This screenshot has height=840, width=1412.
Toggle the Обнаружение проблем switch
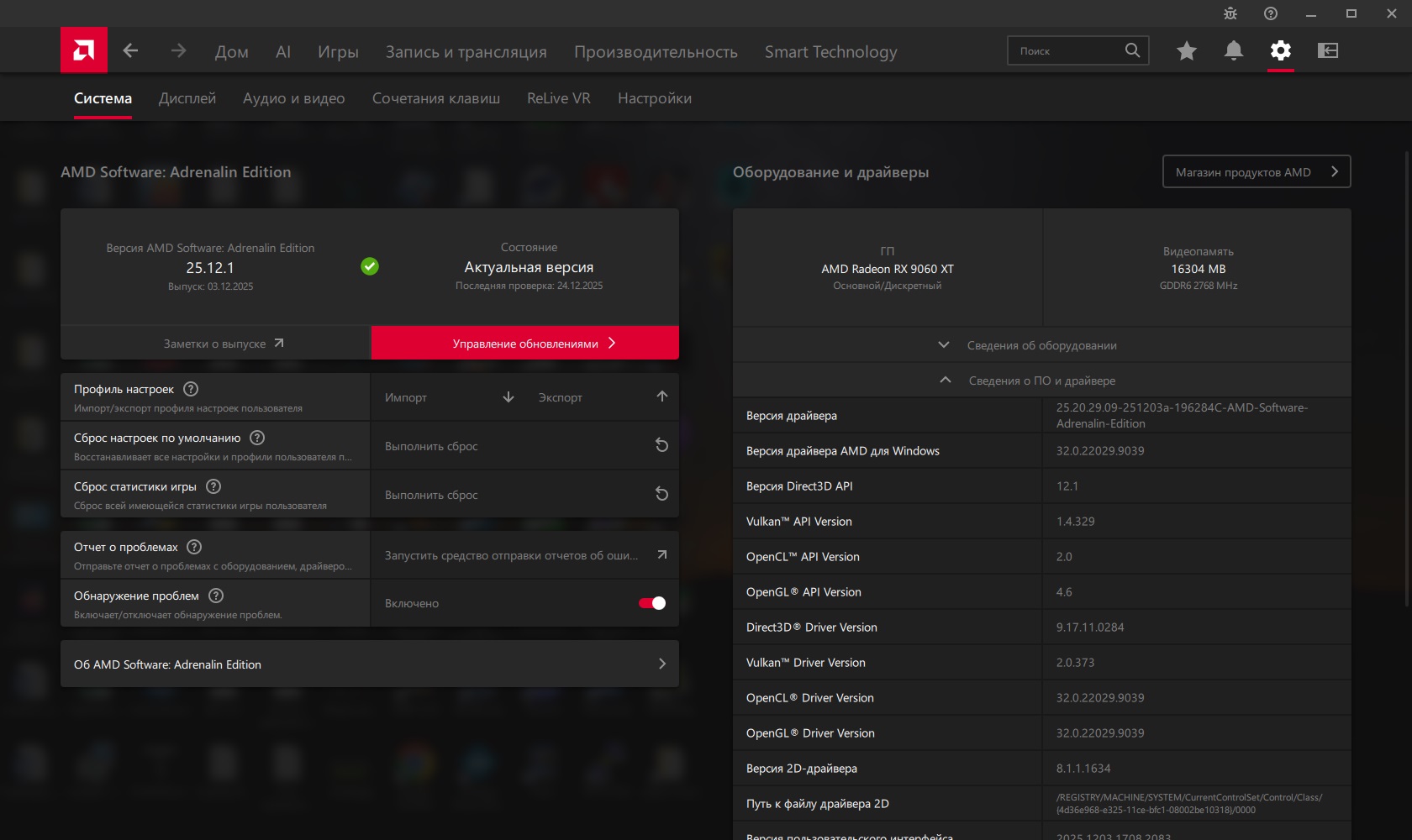(x=652, y=603)
